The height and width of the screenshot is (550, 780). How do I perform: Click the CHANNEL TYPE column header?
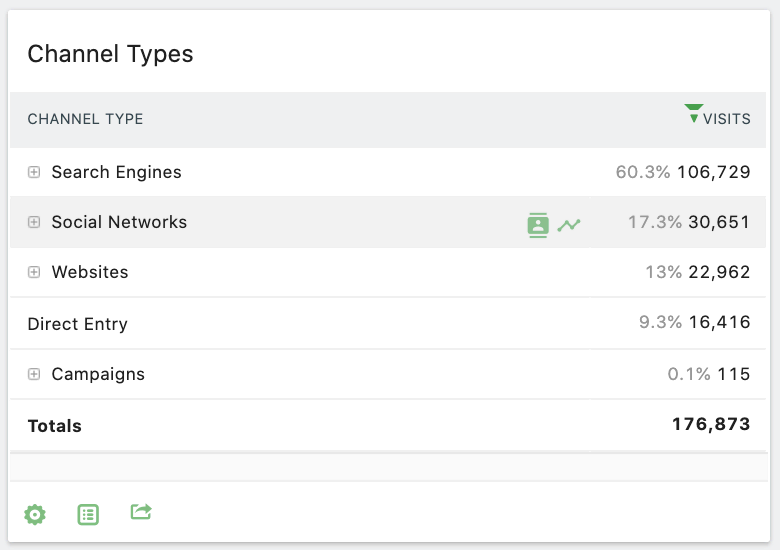85,119
